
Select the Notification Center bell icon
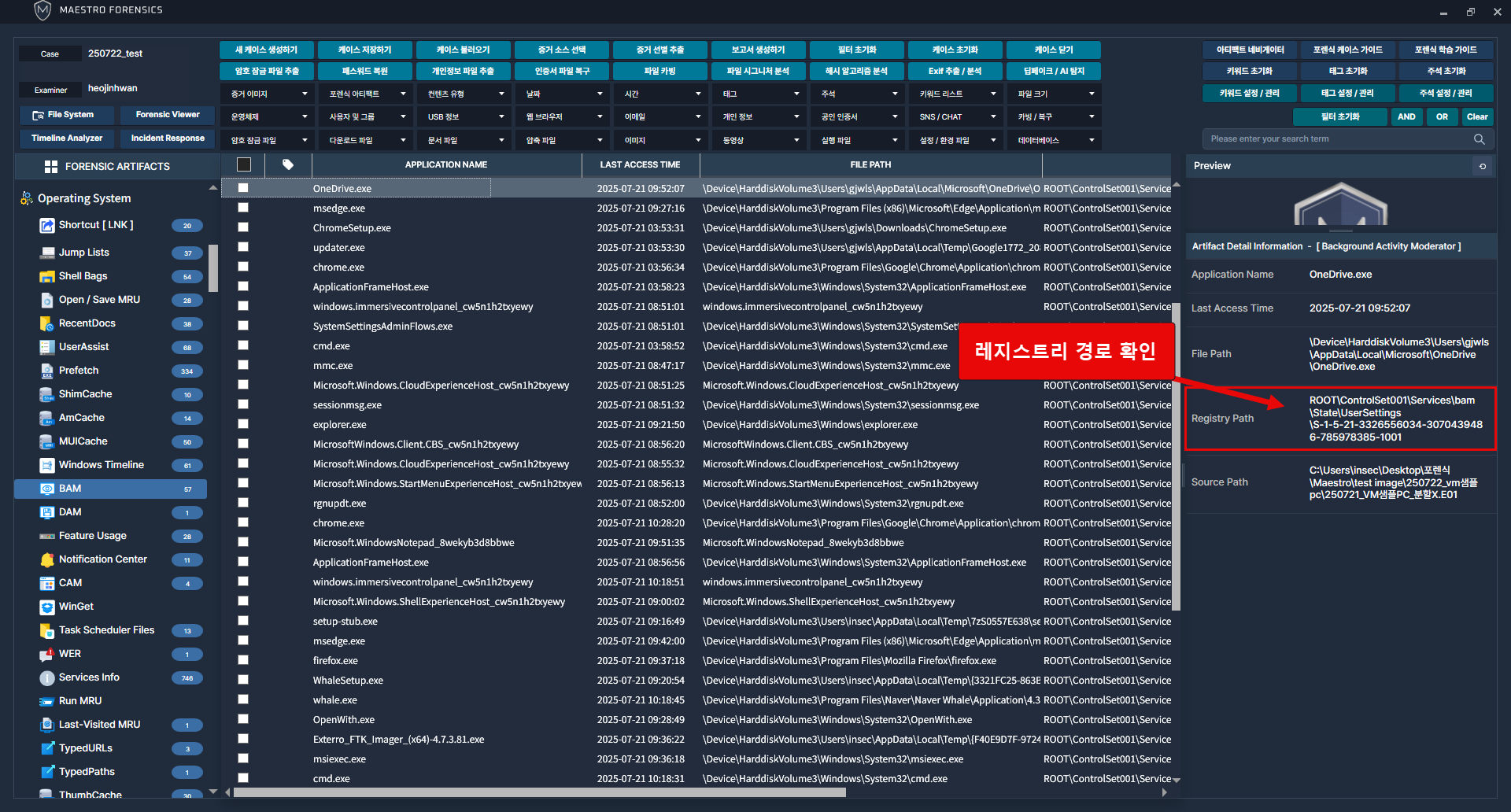pyautogui.click(x=46, y=559)
